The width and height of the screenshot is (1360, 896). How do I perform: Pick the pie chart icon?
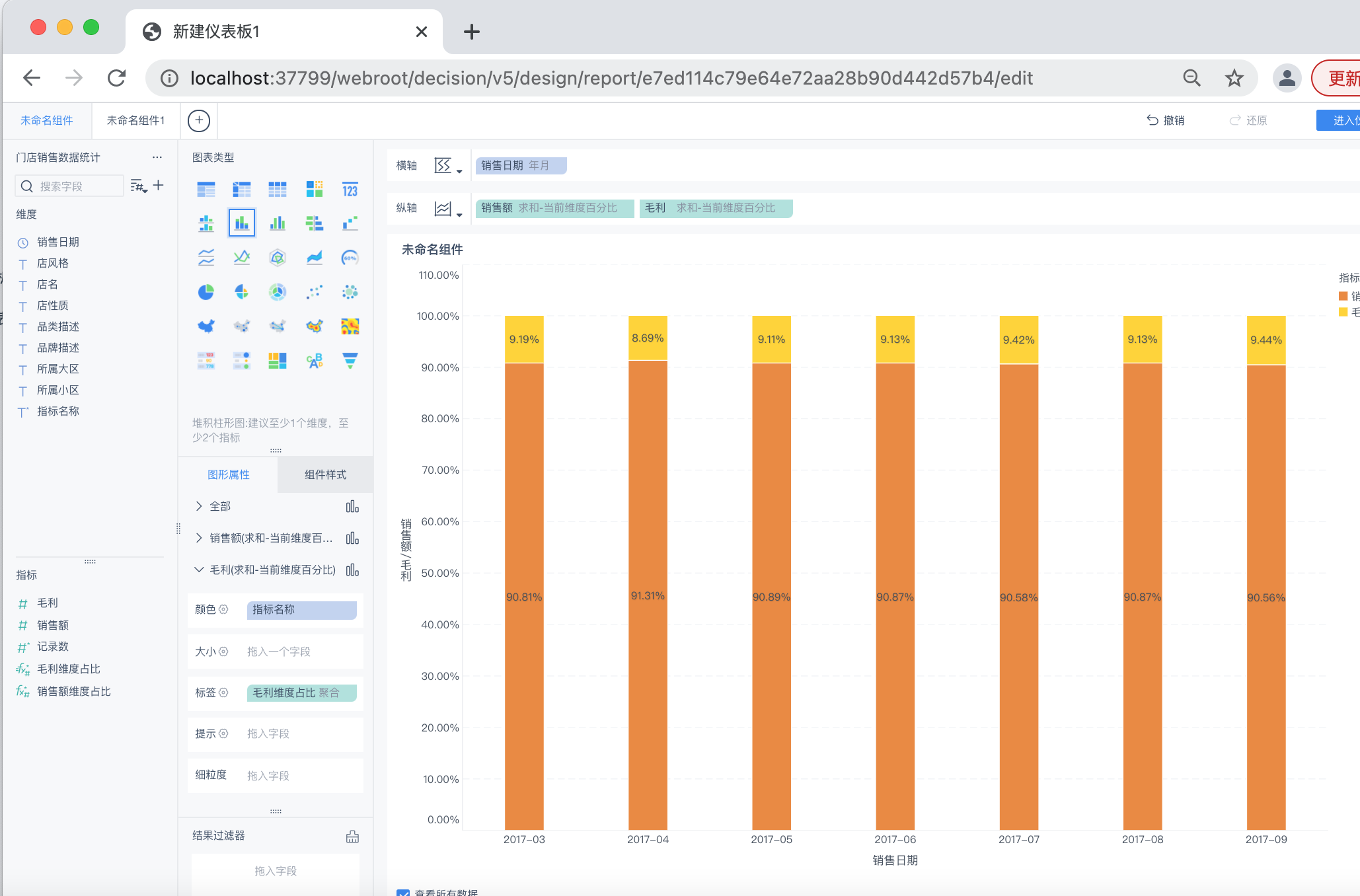coord(206,292)
